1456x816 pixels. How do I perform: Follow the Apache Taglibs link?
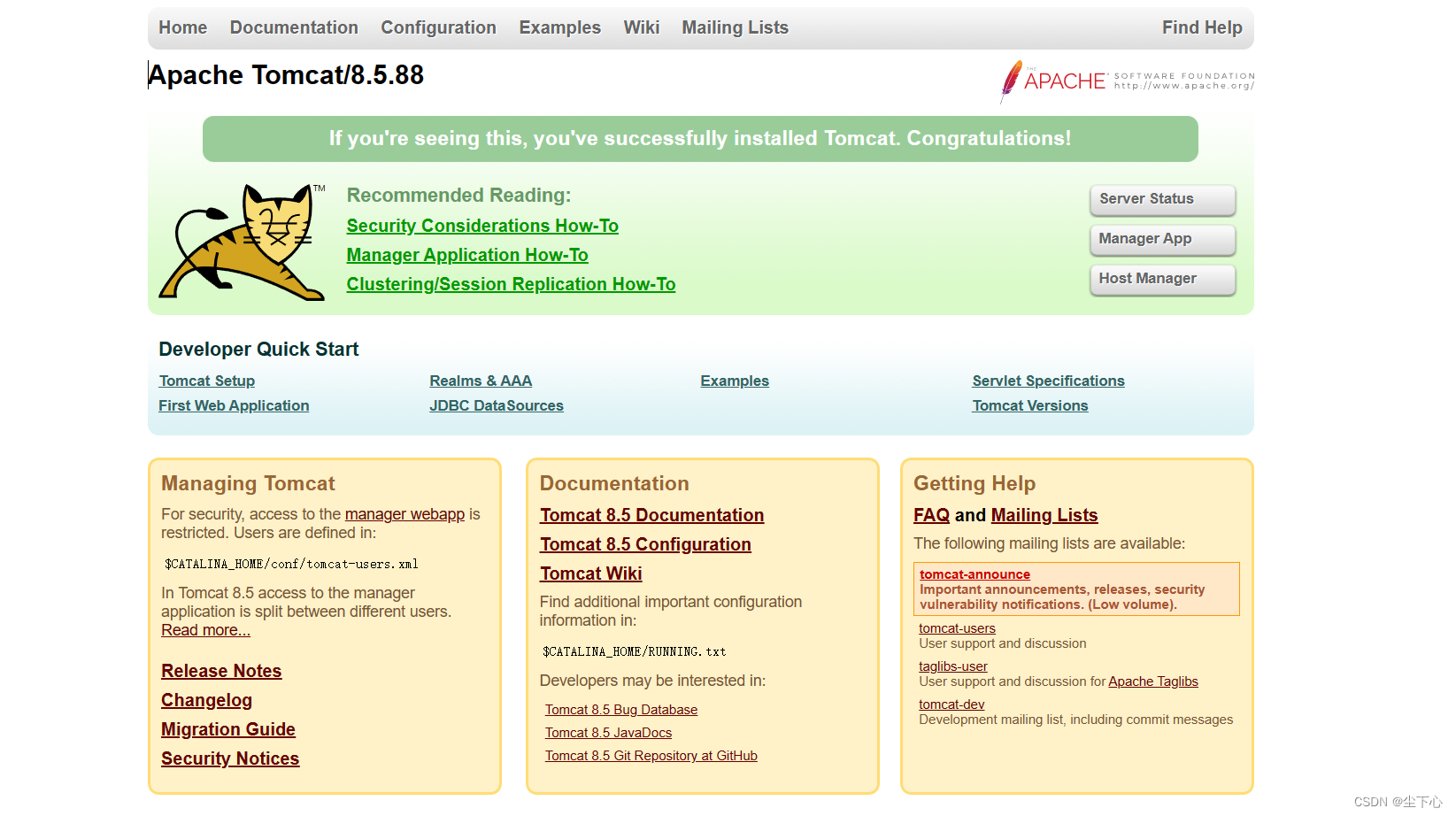click(x=1153, y=681)
